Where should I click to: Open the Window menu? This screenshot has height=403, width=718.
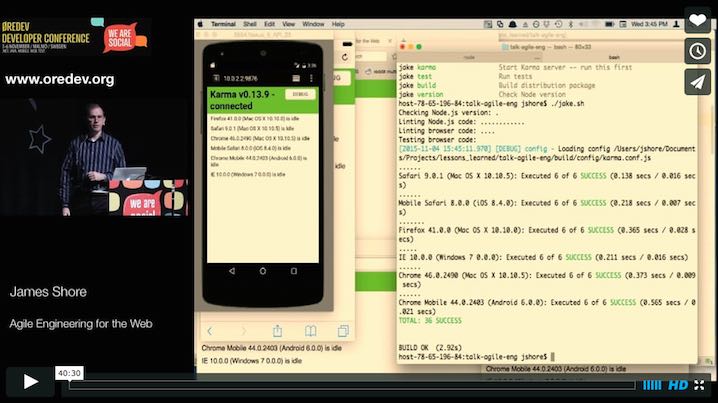313,24
